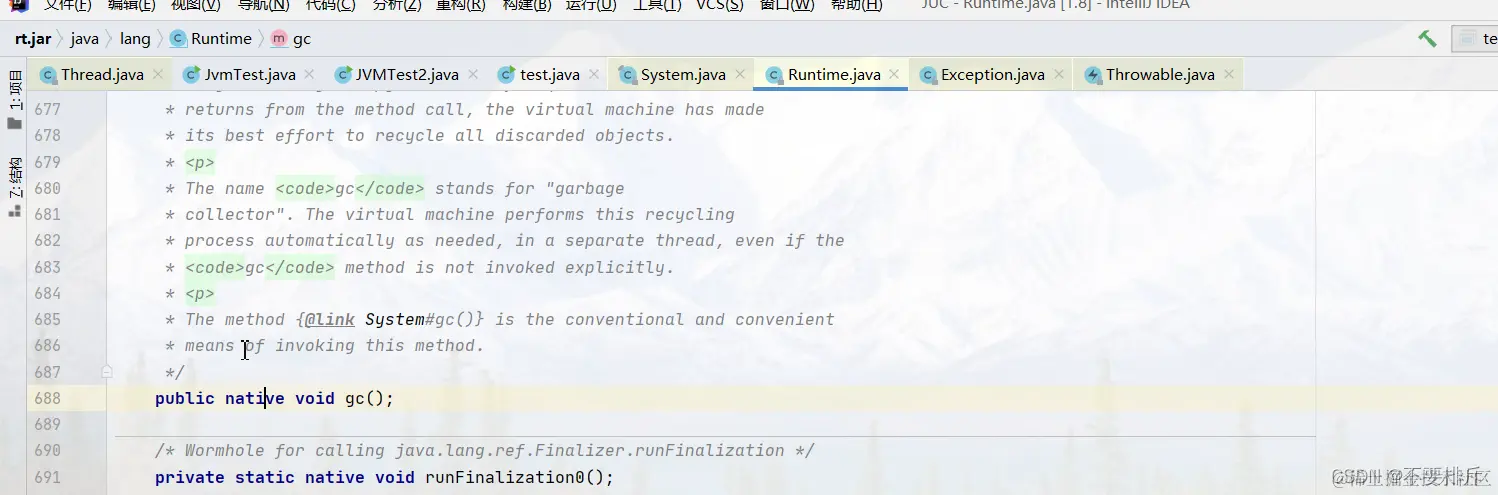Click the <code>gc</code> tag on line 680
Screen dimensions: 1498x495
pyautogui.click(x=350, y=188)
